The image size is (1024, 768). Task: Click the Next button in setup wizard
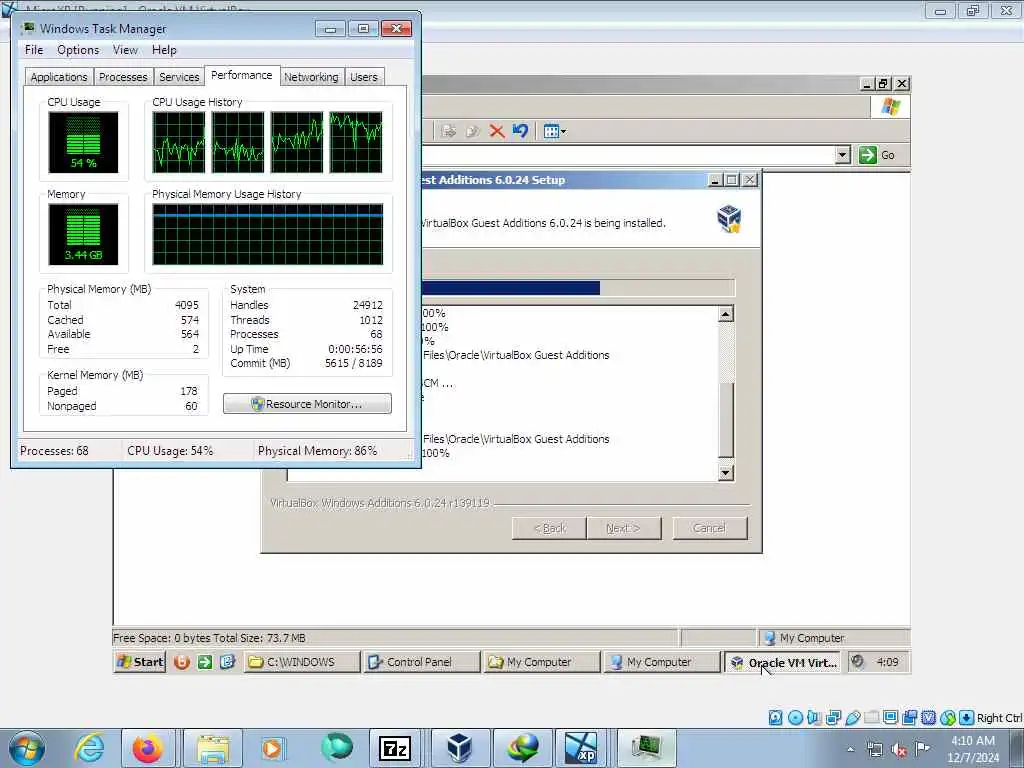(x=624, y=528)
